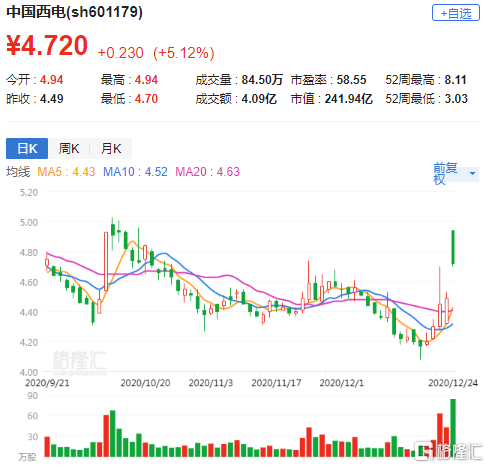Click the MA5 : 4.43 indicator label
This screenshot has height=468, width=489.
(66, 172)
